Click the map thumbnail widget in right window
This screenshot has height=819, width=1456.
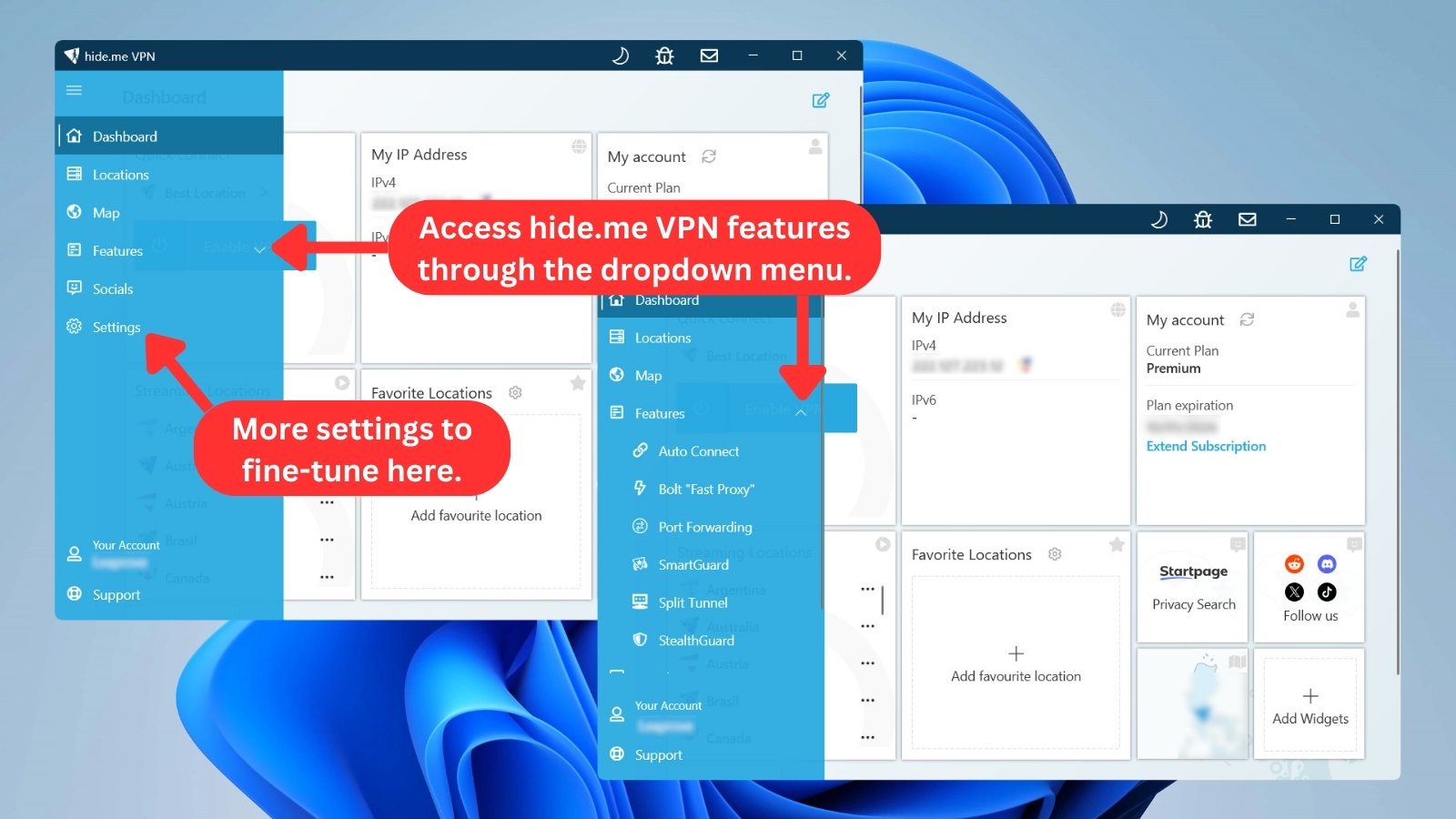tap(1193, 704)
